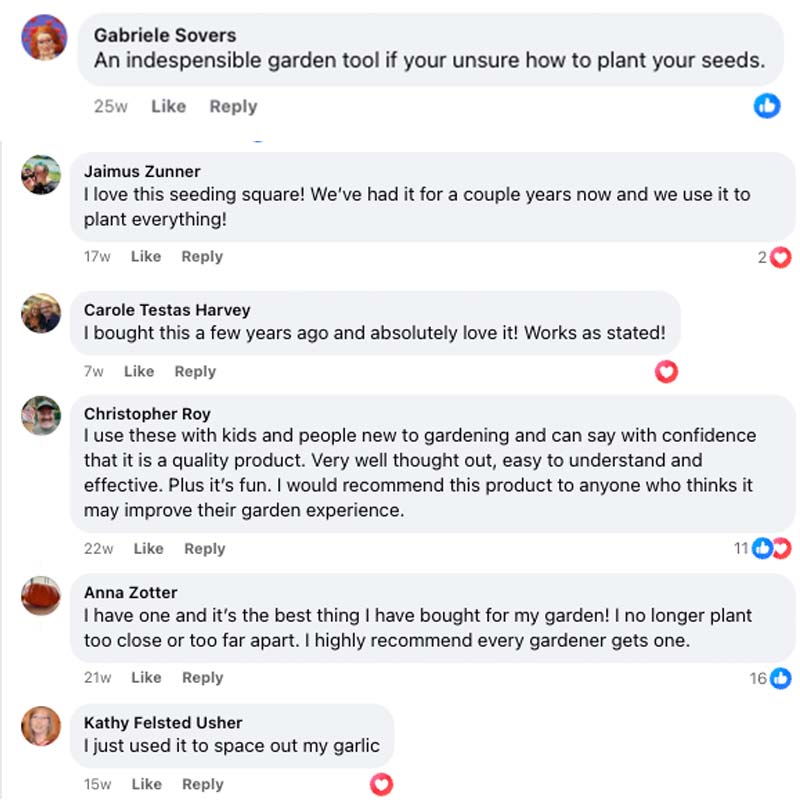Reply to Anna Zotter's comment
The height and width of the screenshot is (800, 800).
[202, 677]
